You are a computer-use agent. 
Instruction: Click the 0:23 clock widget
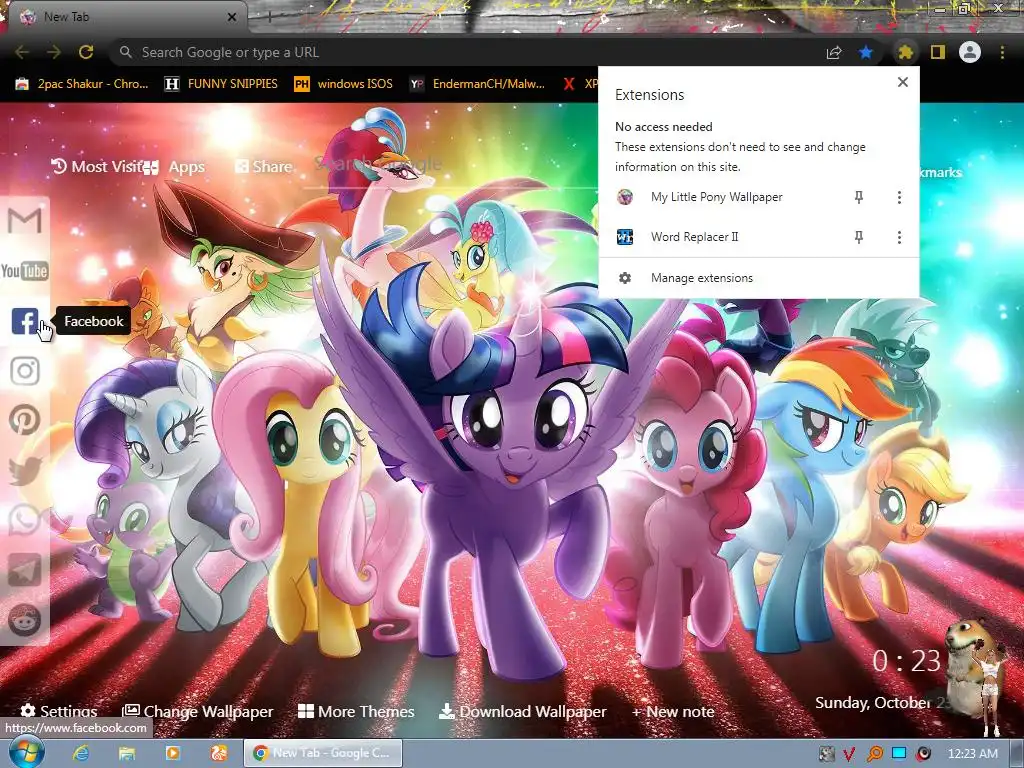click(x=906, y=661)
